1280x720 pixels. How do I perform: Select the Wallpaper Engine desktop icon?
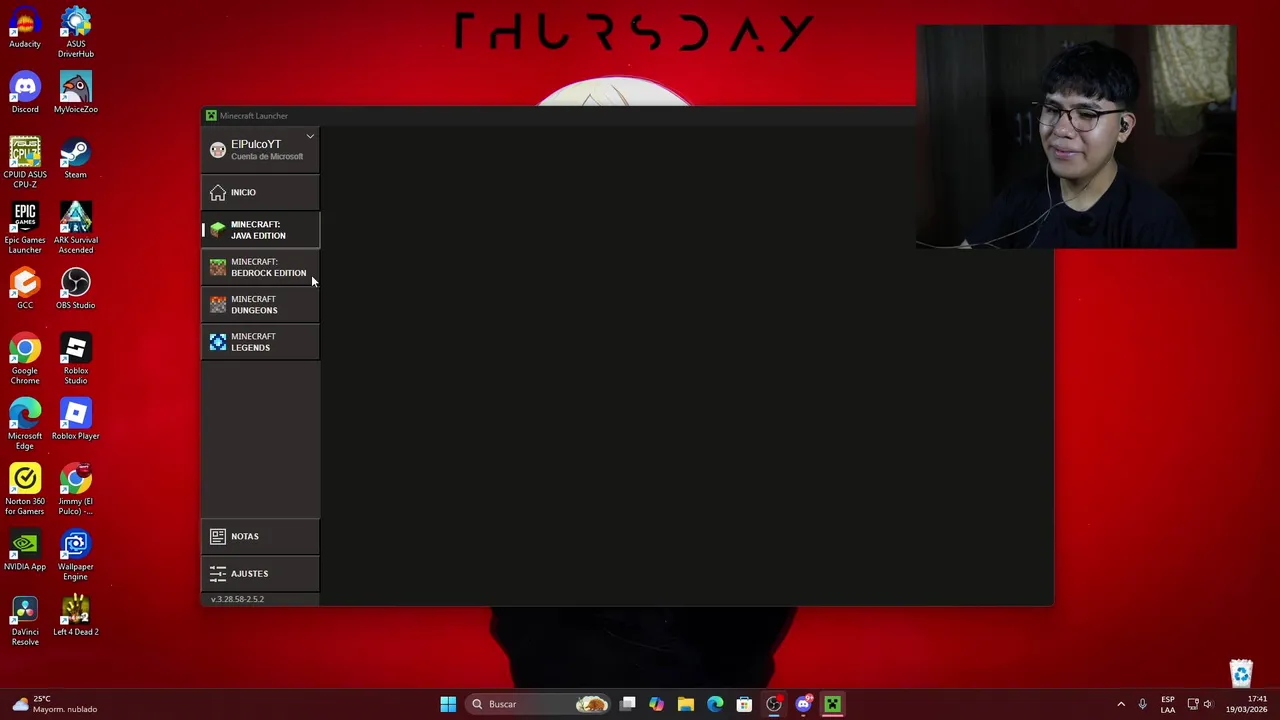click(76, 555)
